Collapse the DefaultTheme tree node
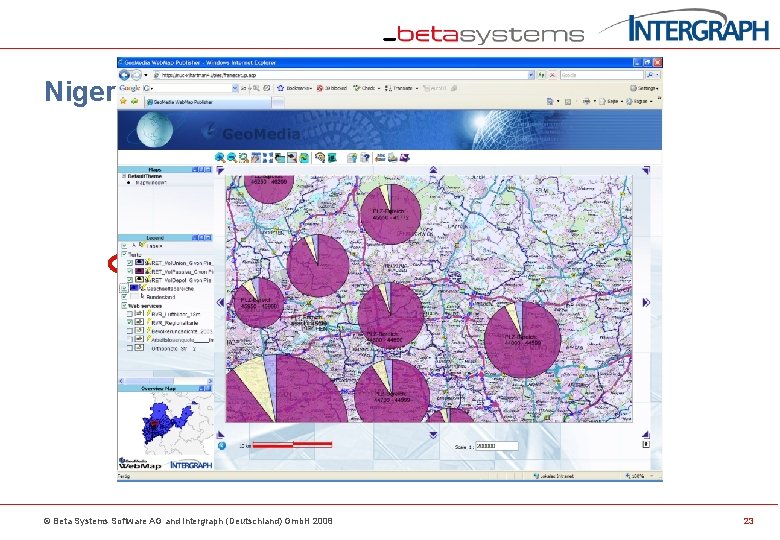The image size is (780, 540). click(x=123, y=176)
